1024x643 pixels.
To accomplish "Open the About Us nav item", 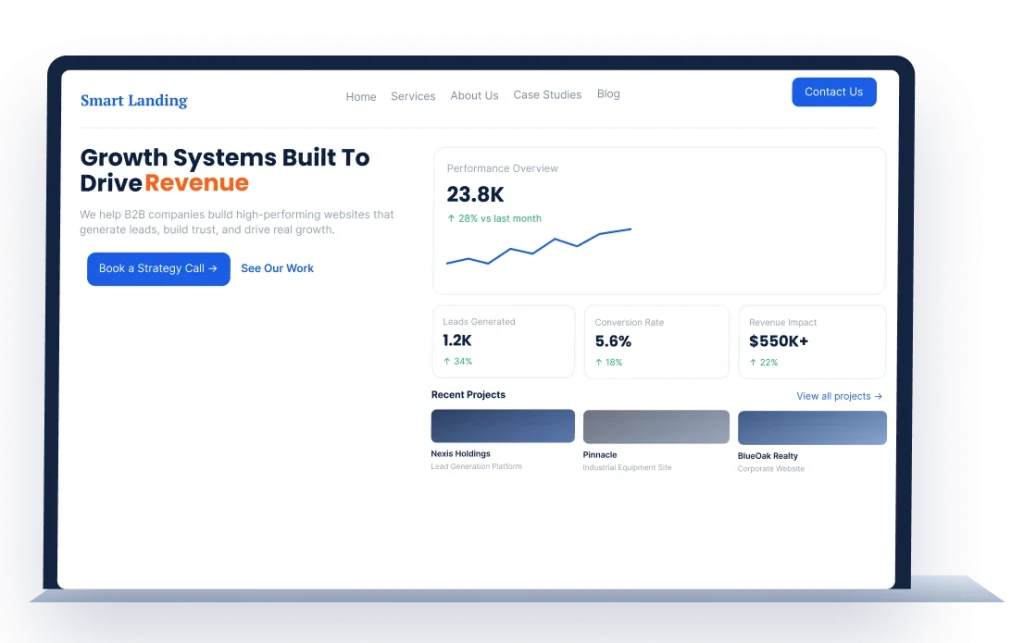I will pos(474,95).
